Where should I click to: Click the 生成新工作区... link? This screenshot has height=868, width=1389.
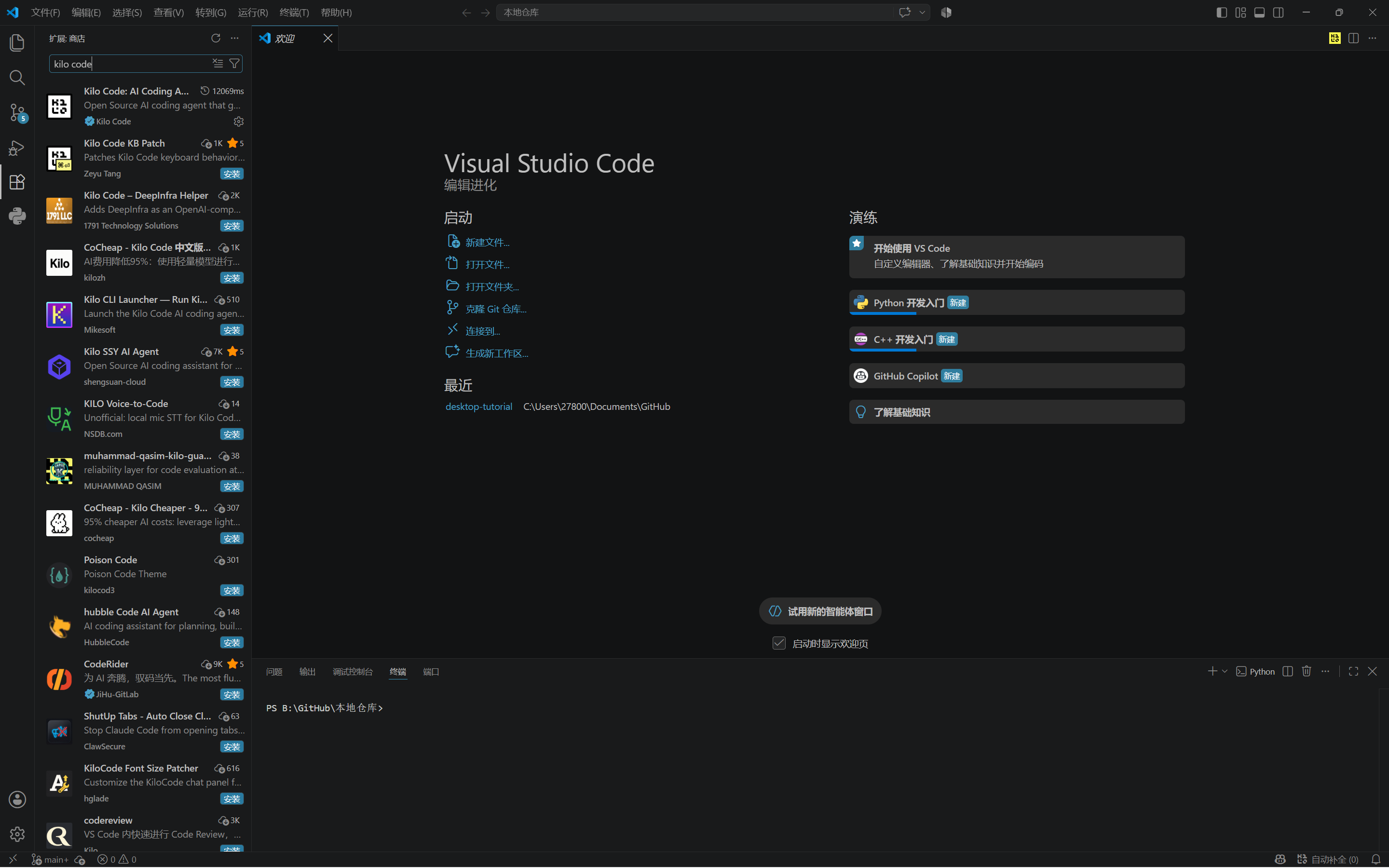pos(497,353)
